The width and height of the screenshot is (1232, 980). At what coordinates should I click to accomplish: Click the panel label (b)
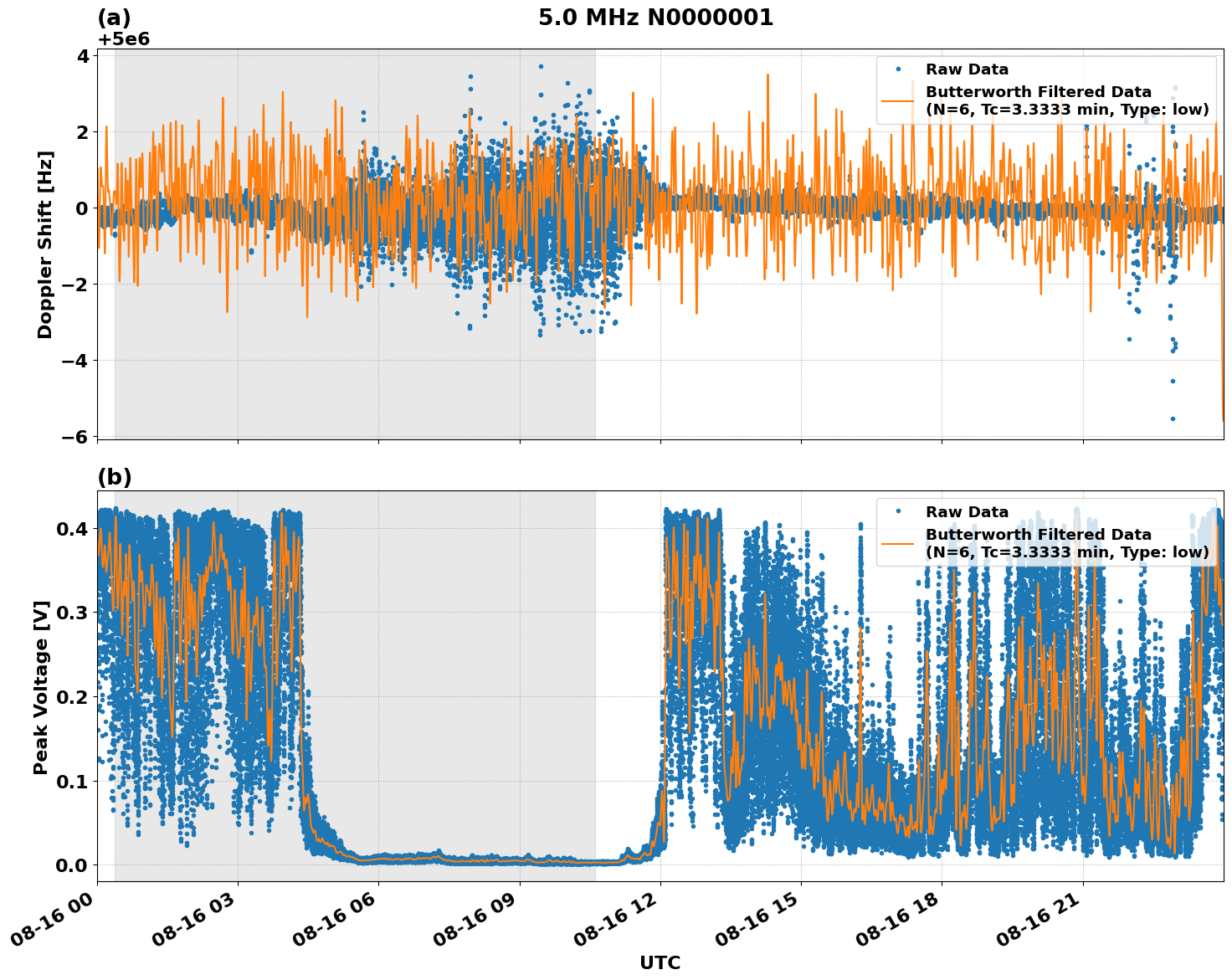(113, 477)
